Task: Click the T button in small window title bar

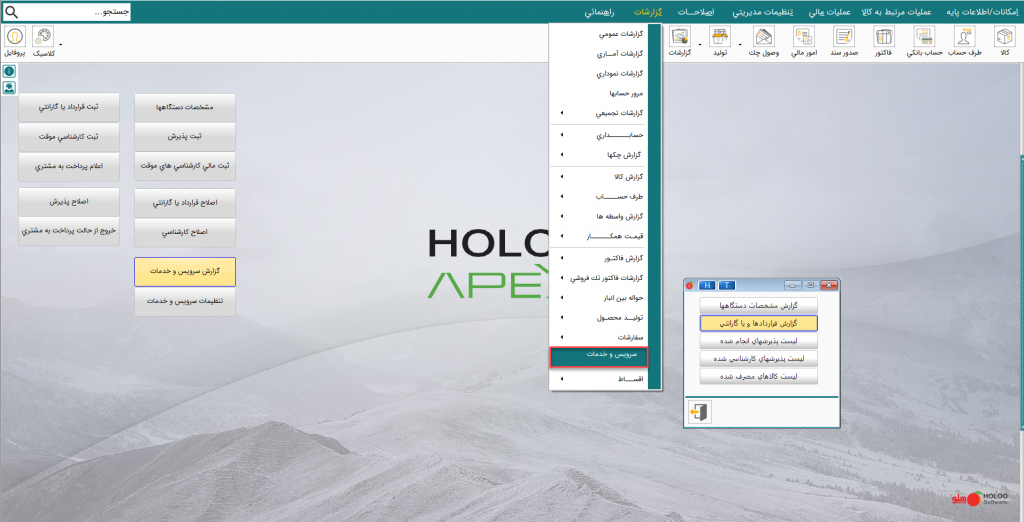Action: pos(727,285)
